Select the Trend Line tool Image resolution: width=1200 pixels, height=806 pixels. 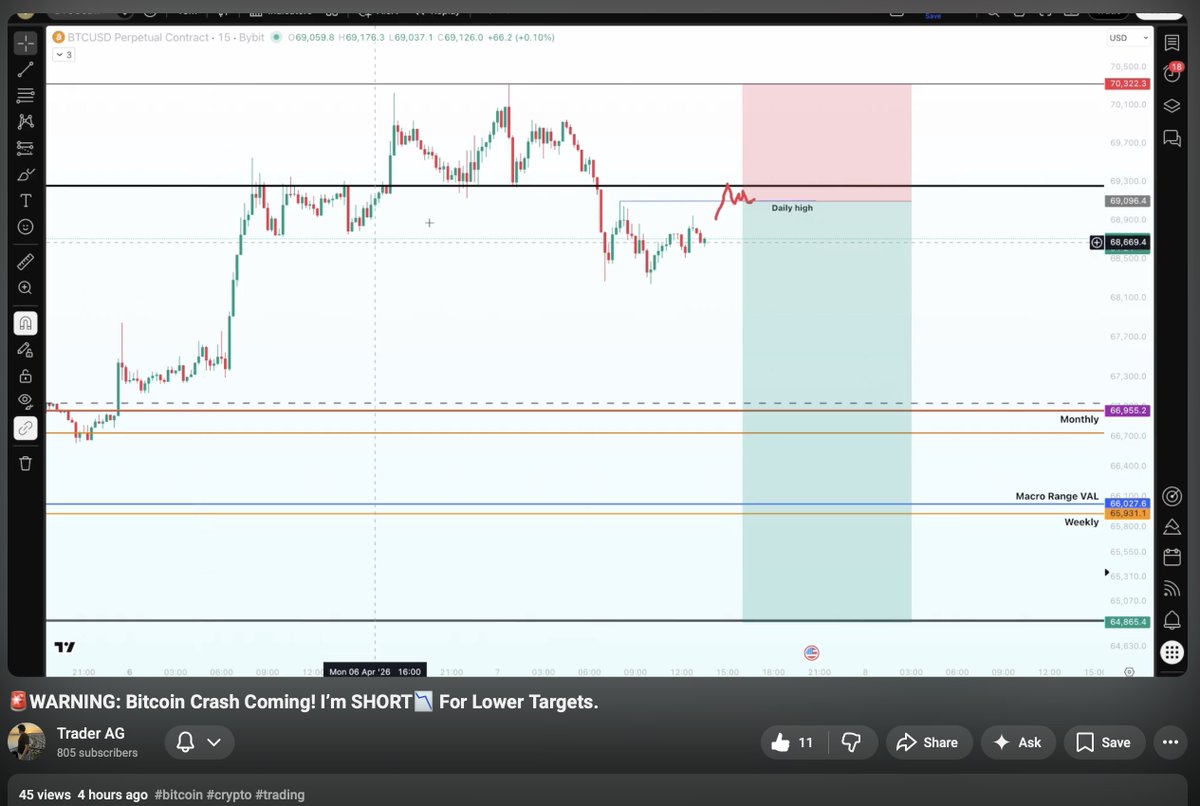click(26, 68)
